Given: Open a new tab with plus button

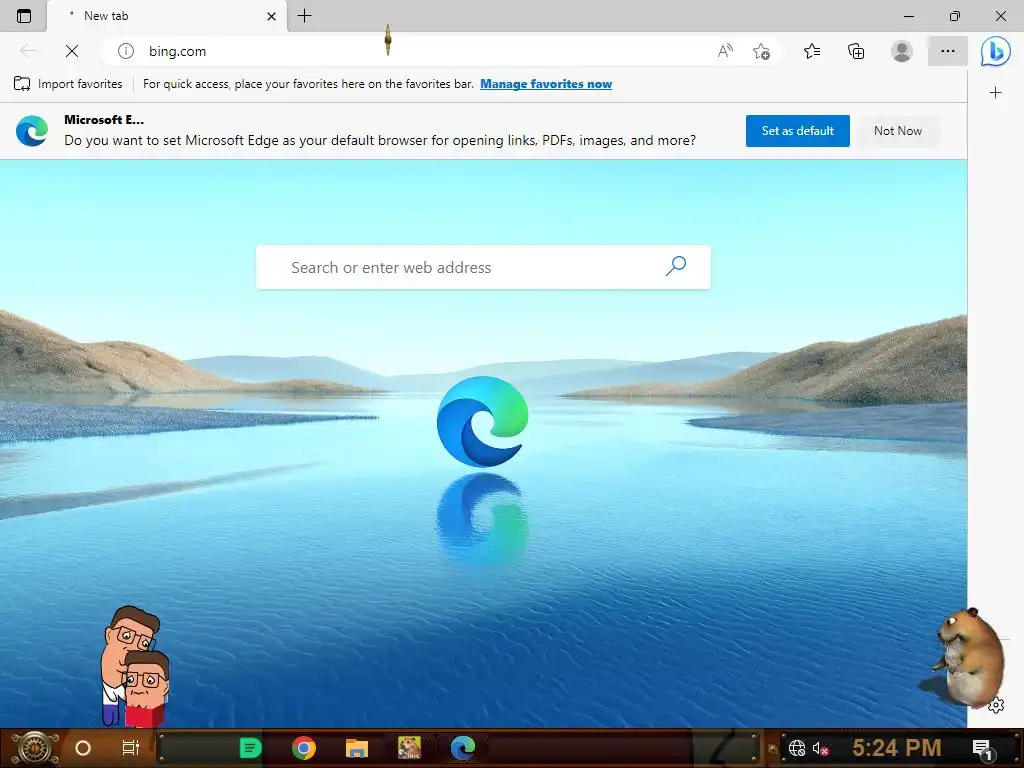Looking at the screenshot, I should point(304,16).
